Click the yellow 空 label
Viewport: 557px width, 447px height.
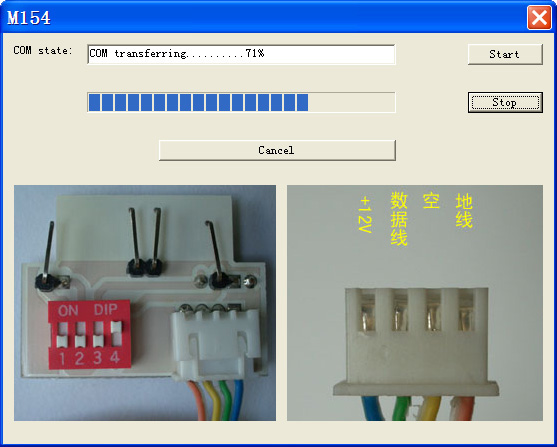[x=431, y=201]
